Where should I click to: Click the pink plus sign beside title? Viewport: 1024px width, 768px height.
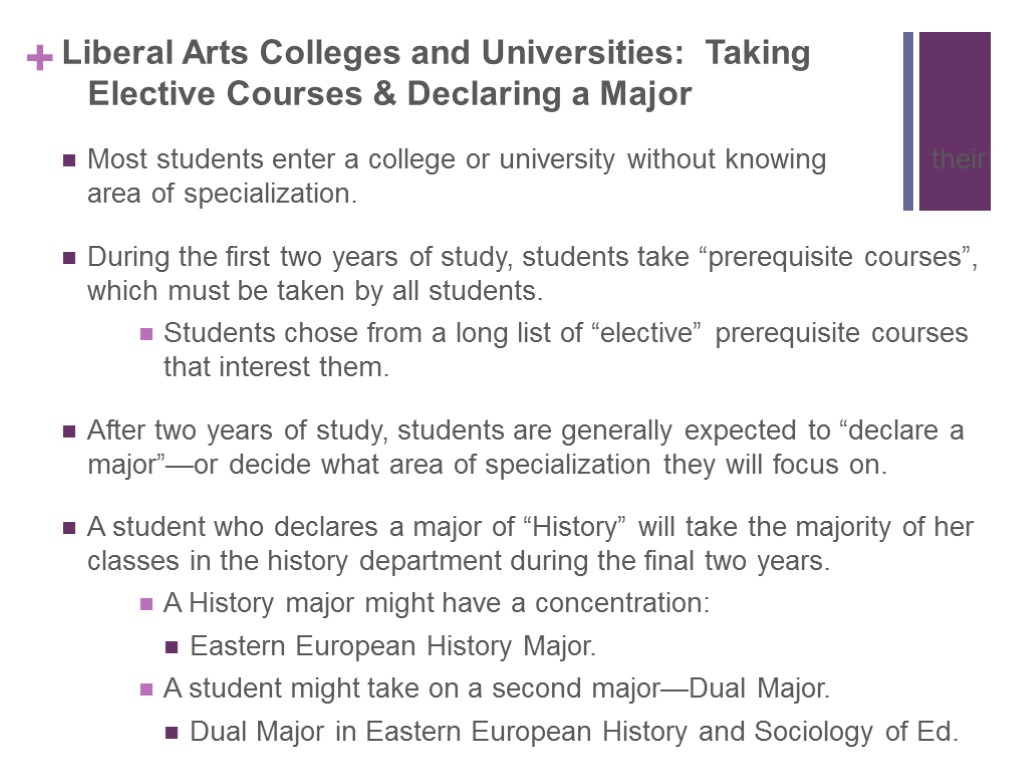coord(39,59)
